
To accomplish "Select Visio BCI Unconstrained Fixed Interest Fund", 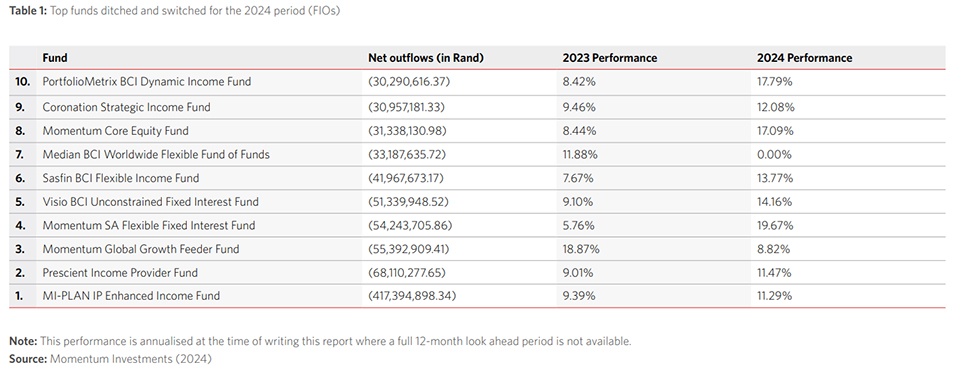I will [x=150, y=202].
